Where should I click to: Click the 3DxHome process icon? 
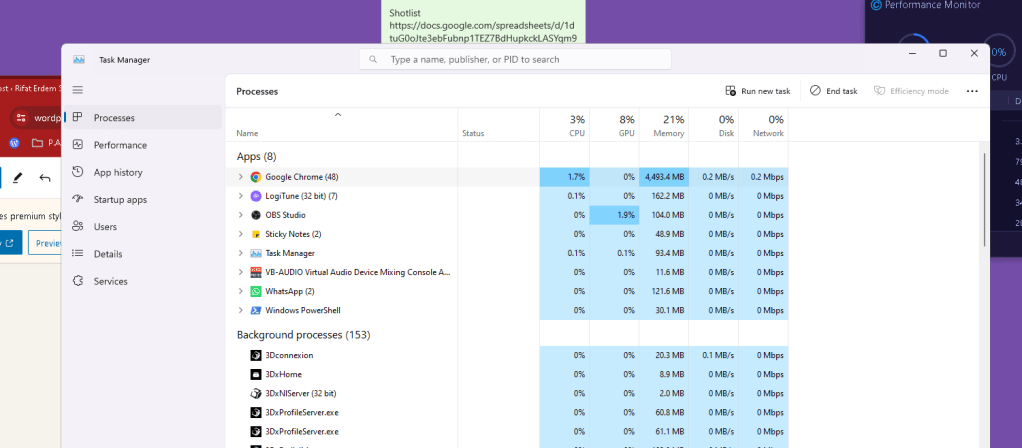tap(256, 374)
